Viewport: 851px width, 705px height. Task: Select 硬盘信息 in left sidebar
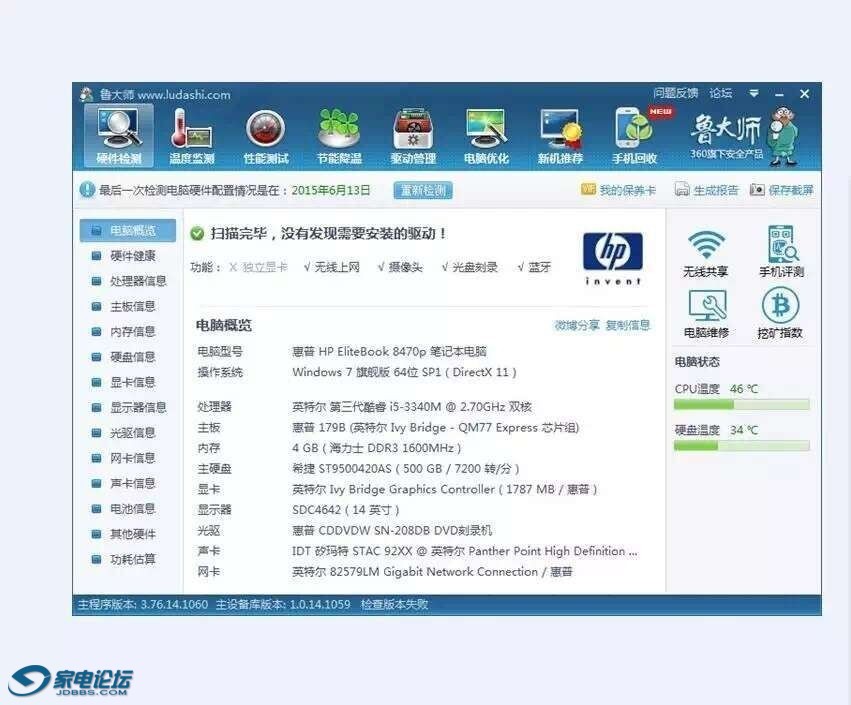tap(132, 357)
